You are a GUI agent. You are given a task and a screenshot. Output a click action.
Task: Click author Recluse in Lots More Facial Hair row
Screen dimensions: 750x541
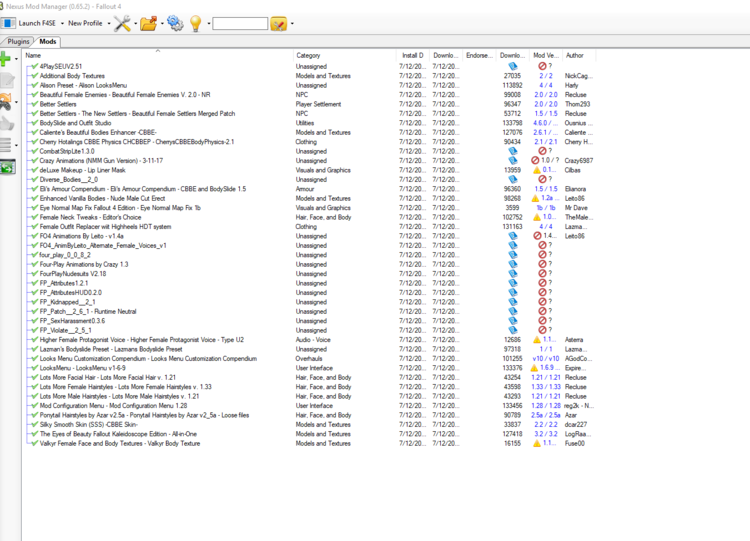575,377
